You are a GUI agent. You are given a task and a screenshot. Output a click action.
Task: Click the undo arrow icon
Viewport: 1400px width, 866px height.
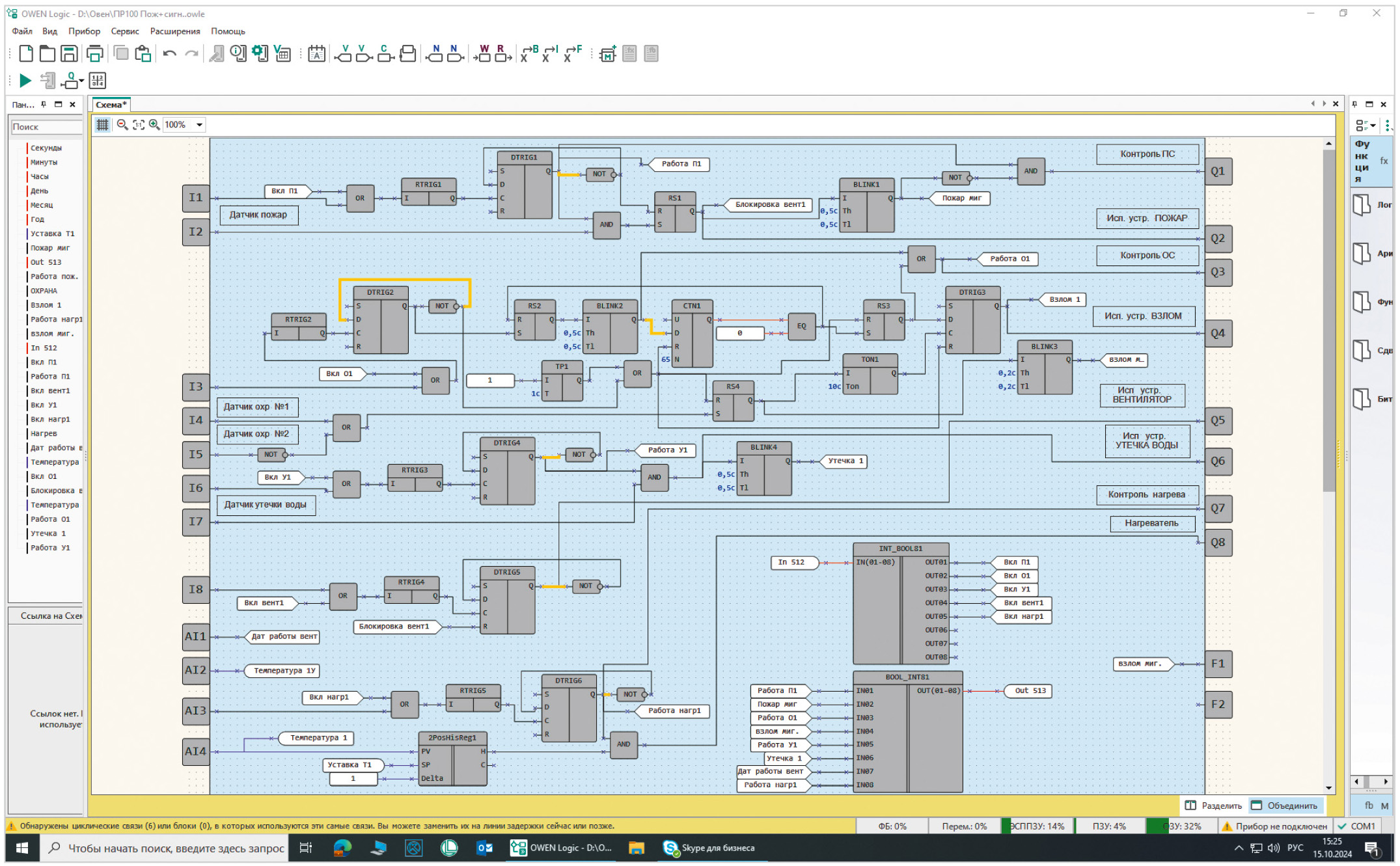coord(170,54)
